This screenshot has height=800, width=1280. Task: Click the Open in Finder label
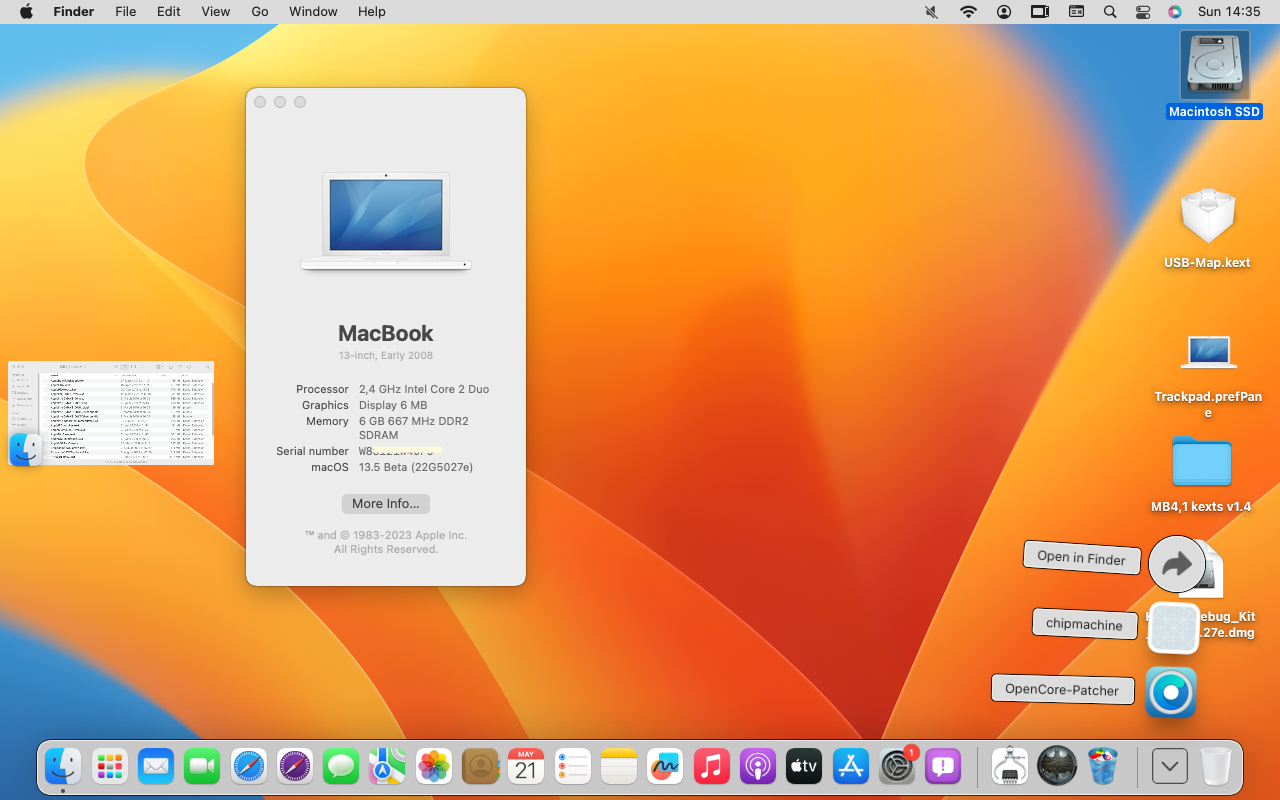[1081, 558]
